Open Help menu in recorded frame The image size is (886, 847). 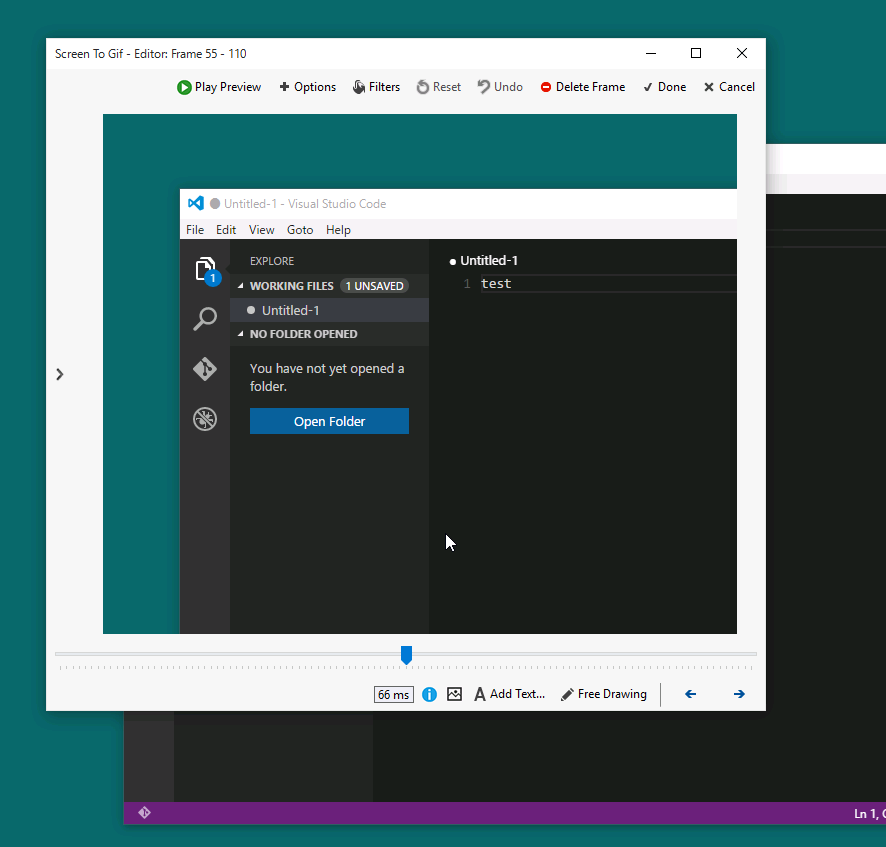338,230
